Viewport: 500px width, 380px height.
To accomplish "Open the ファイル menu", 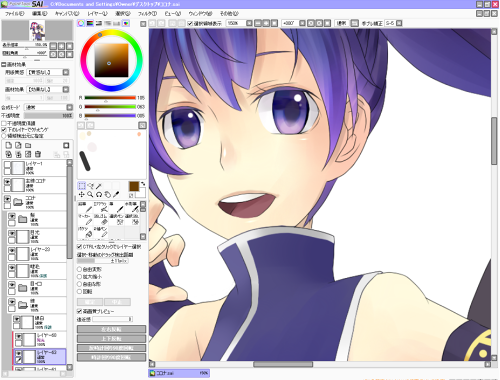I will (15, 14).
